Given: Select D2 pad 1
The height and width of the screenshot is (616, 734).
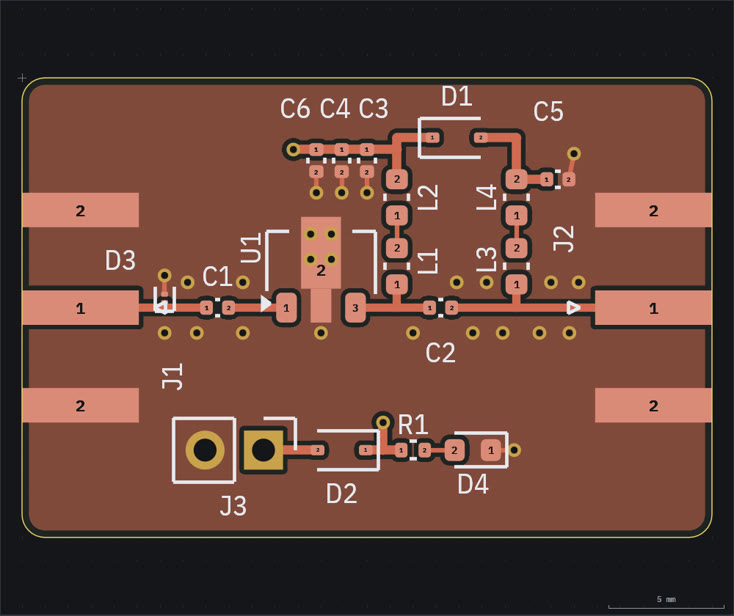Looking at the screenshot, I should tap(366, 450).
